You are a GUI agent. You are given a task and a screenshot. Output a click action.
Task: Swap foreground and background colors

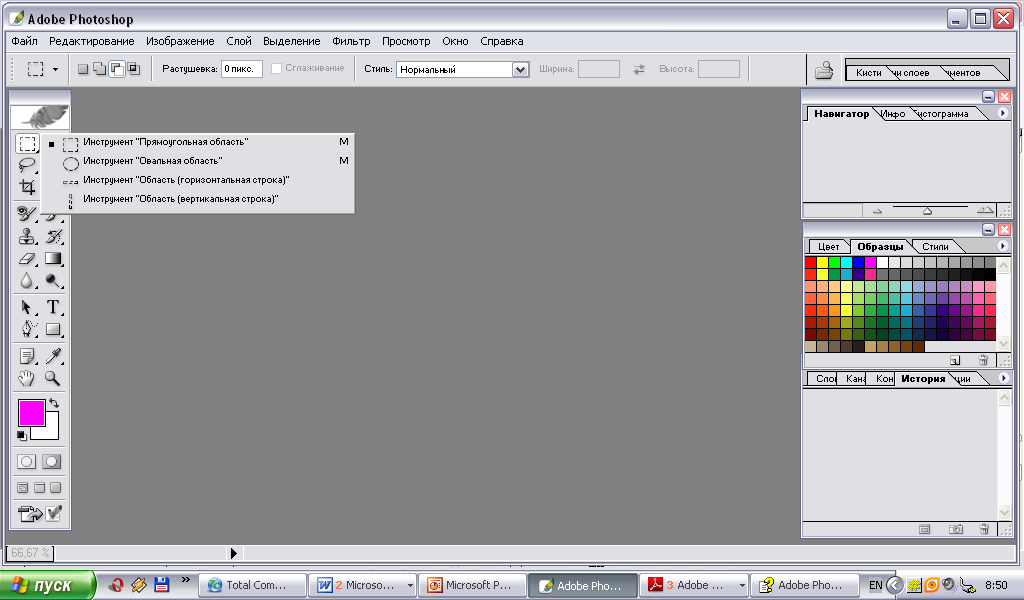[x=54, y=403]
